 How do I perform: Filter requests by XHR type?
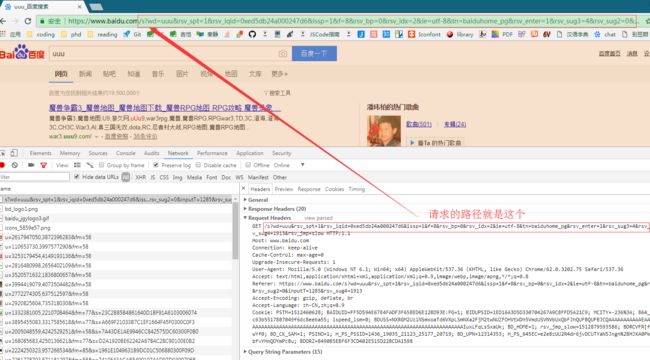tap(141, 177)
